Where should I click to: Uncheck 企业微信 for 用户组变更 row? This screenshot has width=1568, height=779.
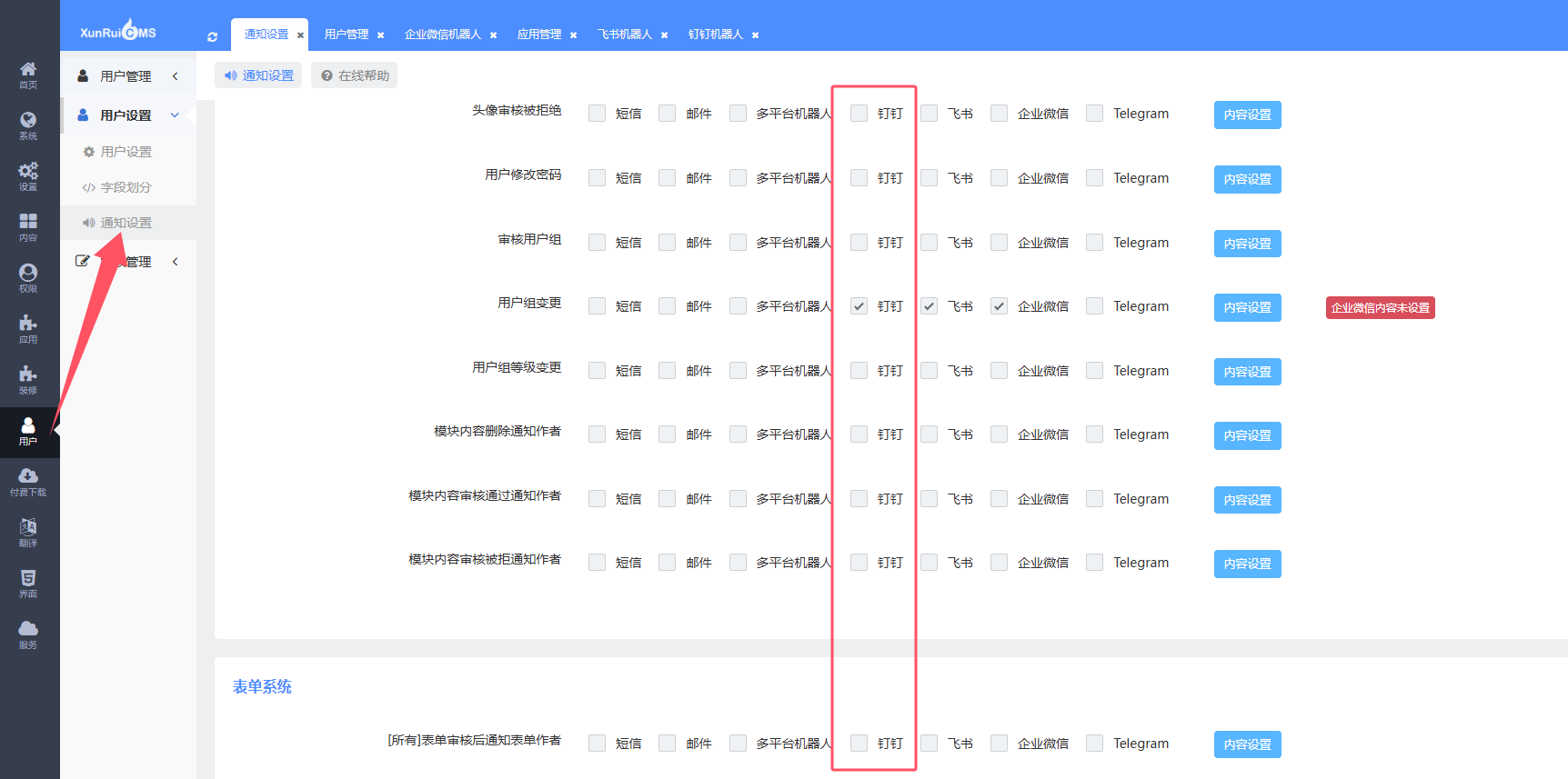click(999, 306)
